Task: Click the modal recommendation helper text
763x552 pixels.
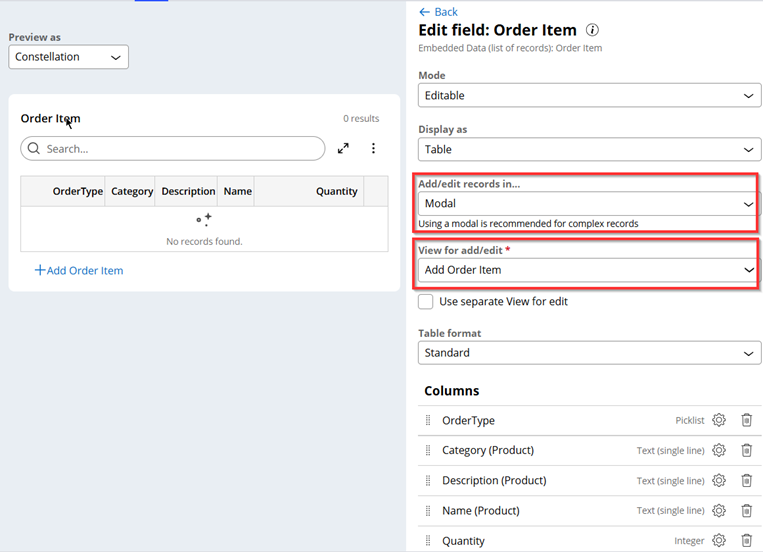Action: [x=528, y=223]
